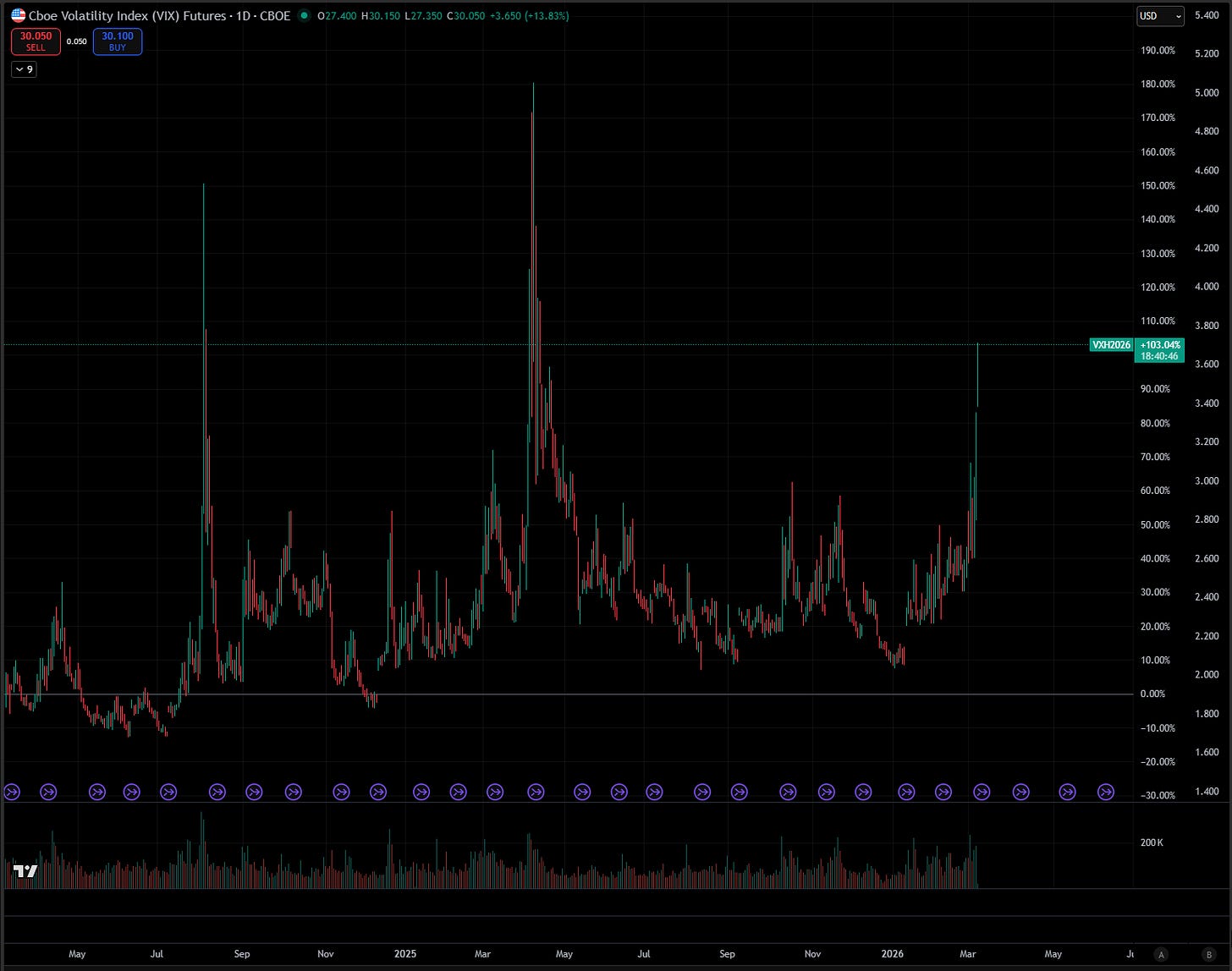The width and height of the screenshot is (1232, 971).
Task: Click the CBOE exchange label in legend
Action: coord(274,16)
